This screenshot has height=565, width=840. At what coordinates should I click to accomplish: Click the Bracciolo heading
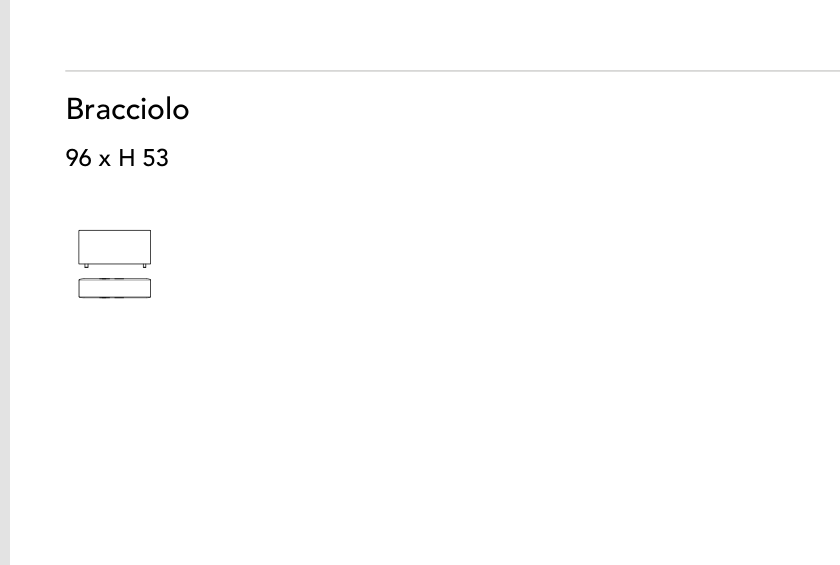(x=128, y=109)
